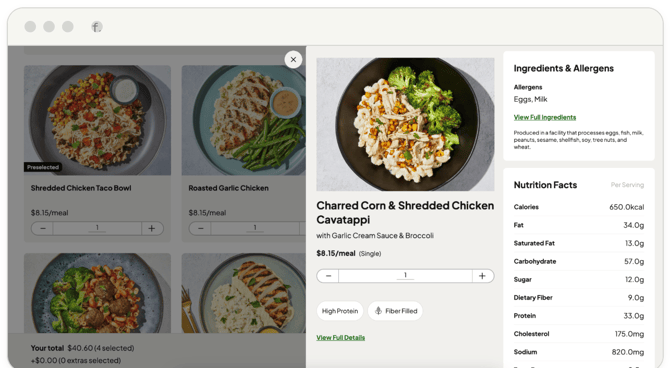
Task: Open View Full Ingredients link
Action: coord(544,117)
